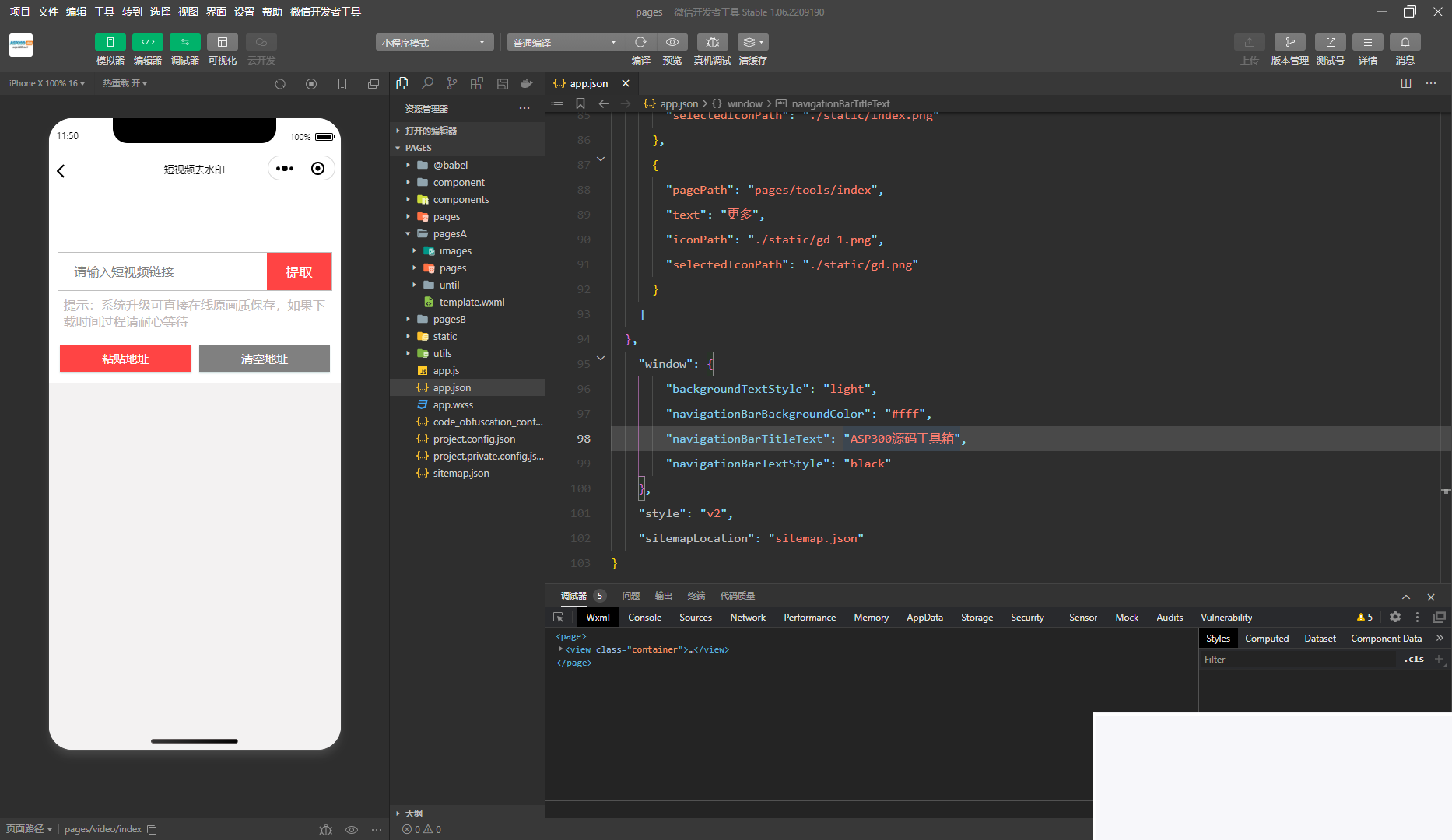Toggle the debugger panel button
The image size is (1452, 840).
[x=184, y=42]
